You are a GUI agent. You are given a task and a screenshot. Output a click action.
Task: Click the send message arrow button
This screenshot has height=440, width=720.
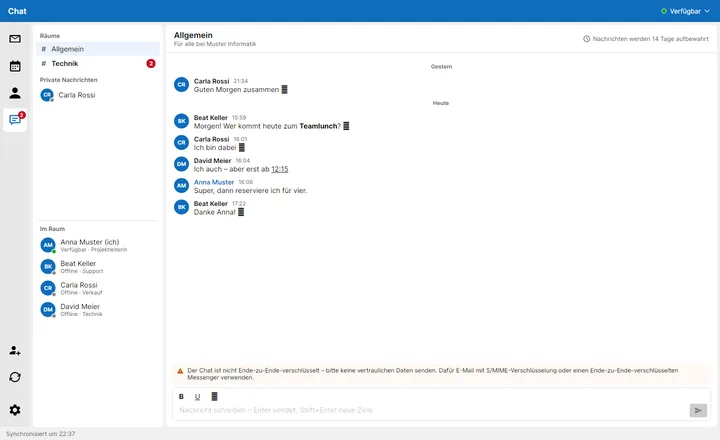(698, 410)
